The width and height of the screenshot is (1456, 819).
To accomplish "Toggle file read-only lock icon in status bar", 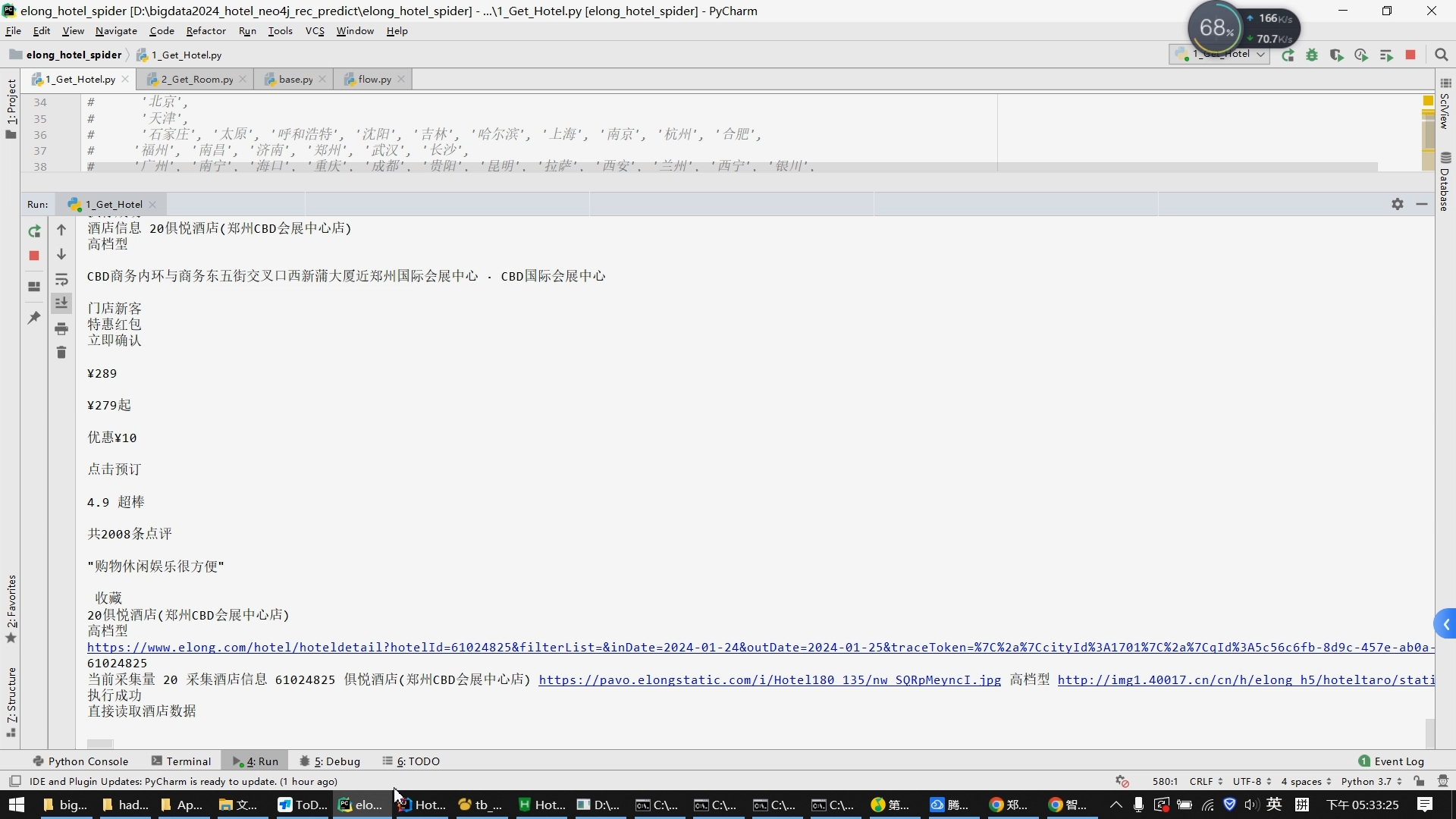I will coord(1419,781).
